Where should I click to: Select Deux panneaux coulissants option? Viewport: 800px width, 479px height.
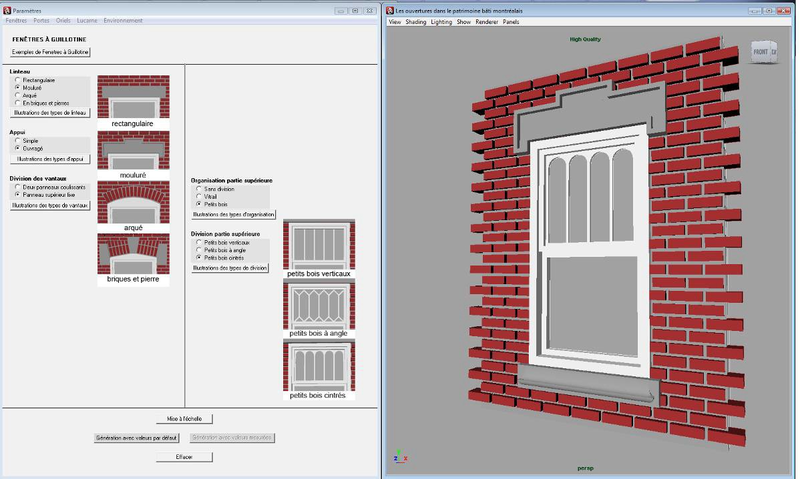tap(18, 187)
